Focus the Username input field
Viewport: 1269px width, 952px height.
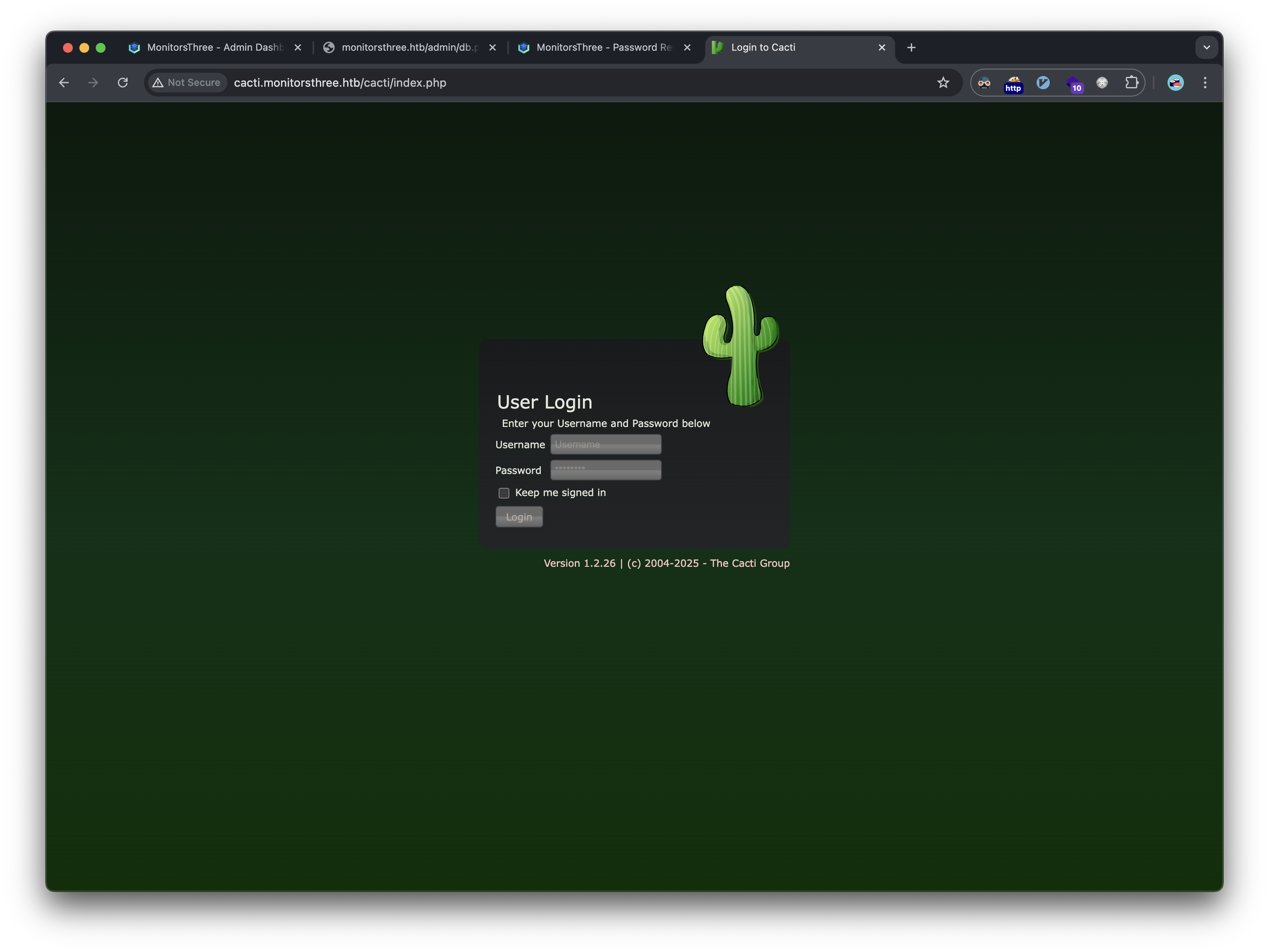pos(606,445)
